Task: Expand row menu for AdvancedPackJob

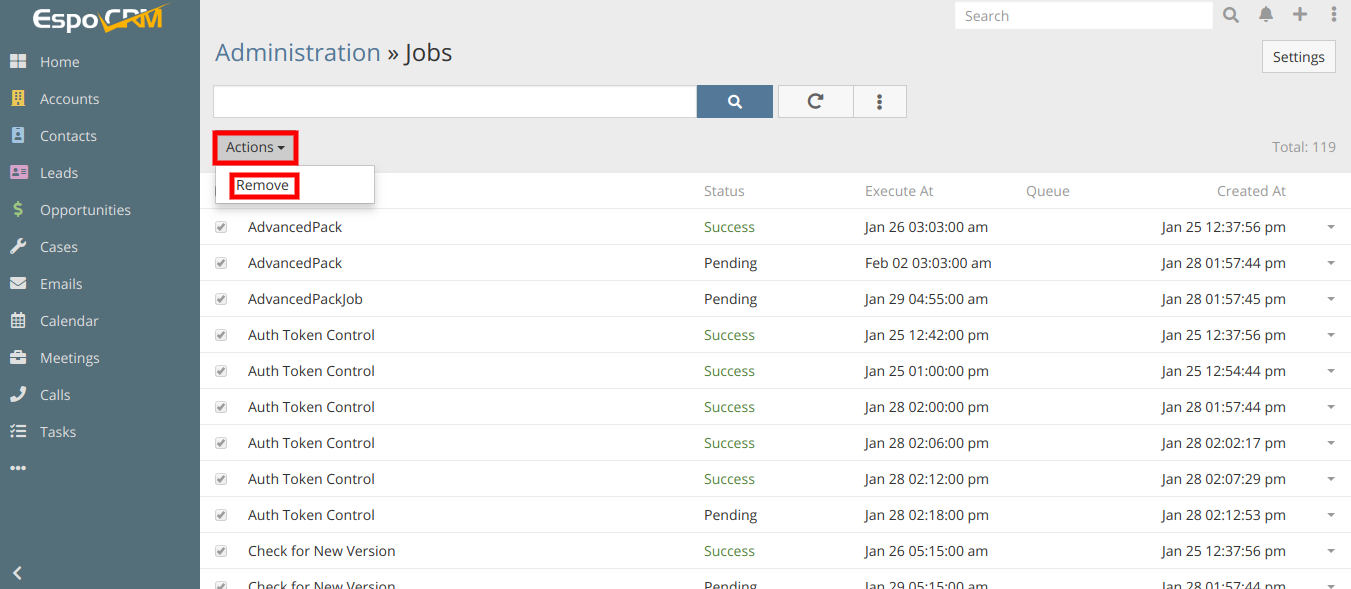Action: (1331, 299)
